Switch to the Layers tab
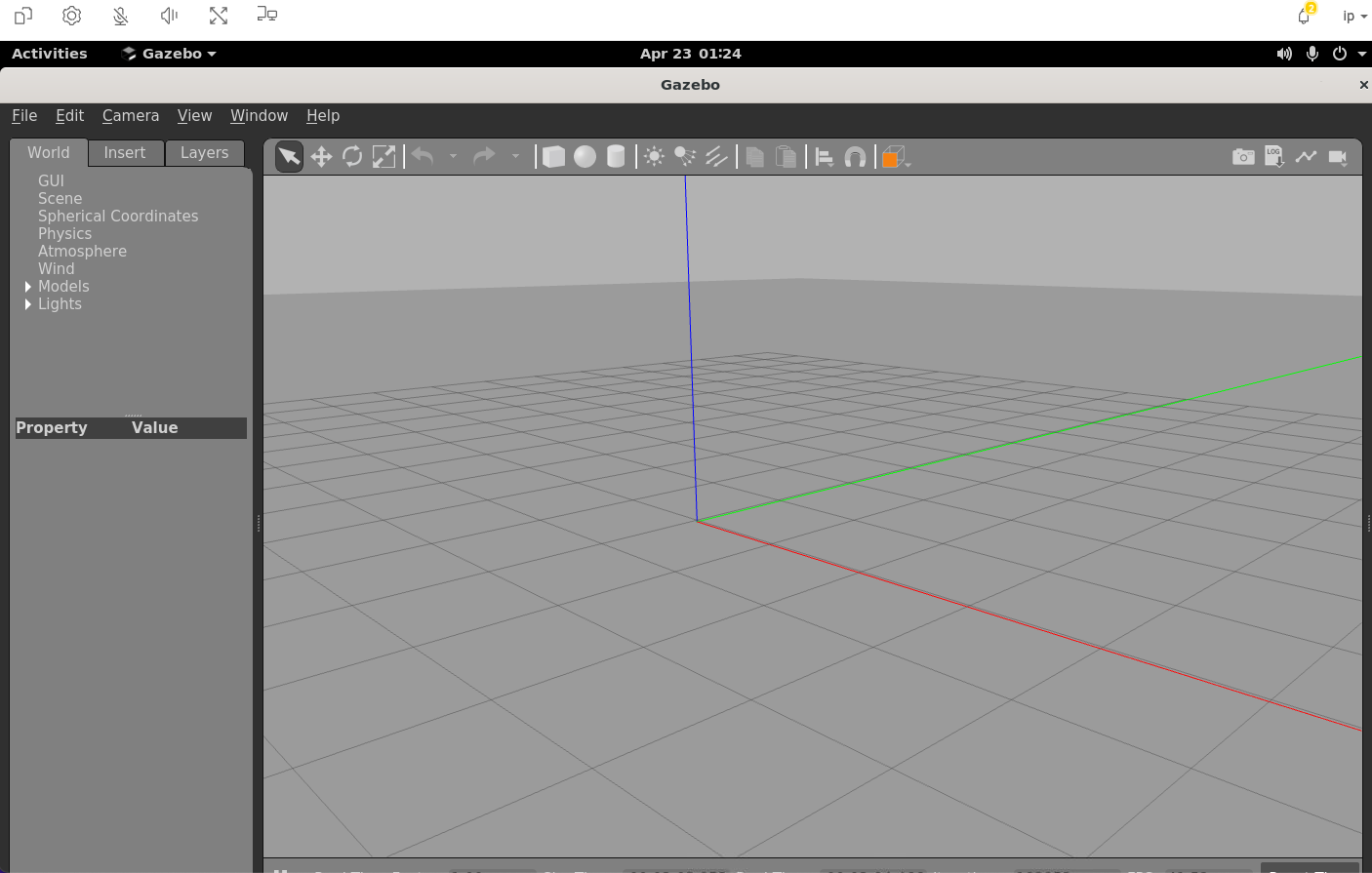 [204, 153]
